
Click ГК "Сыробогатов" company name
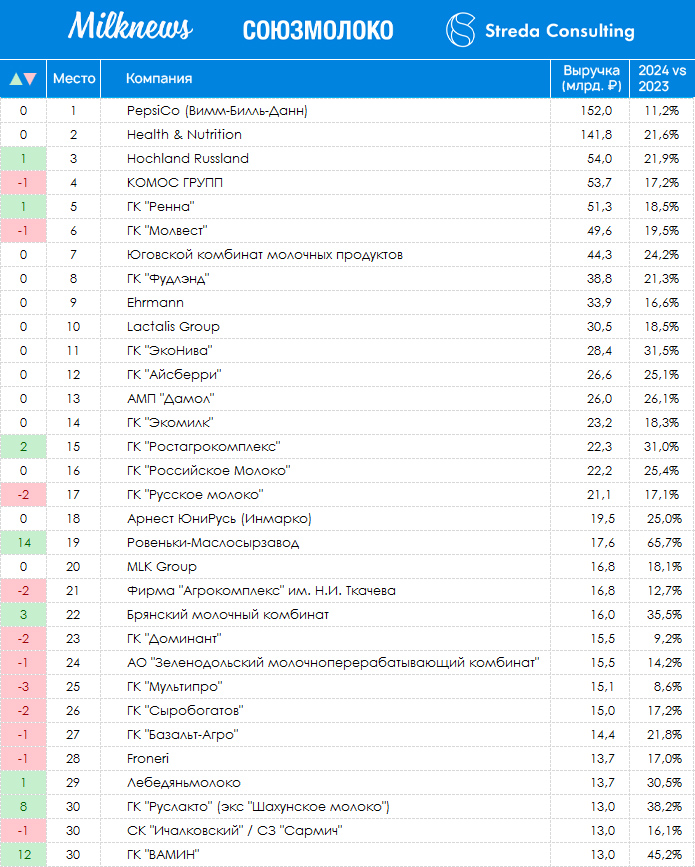coord(185,711)
